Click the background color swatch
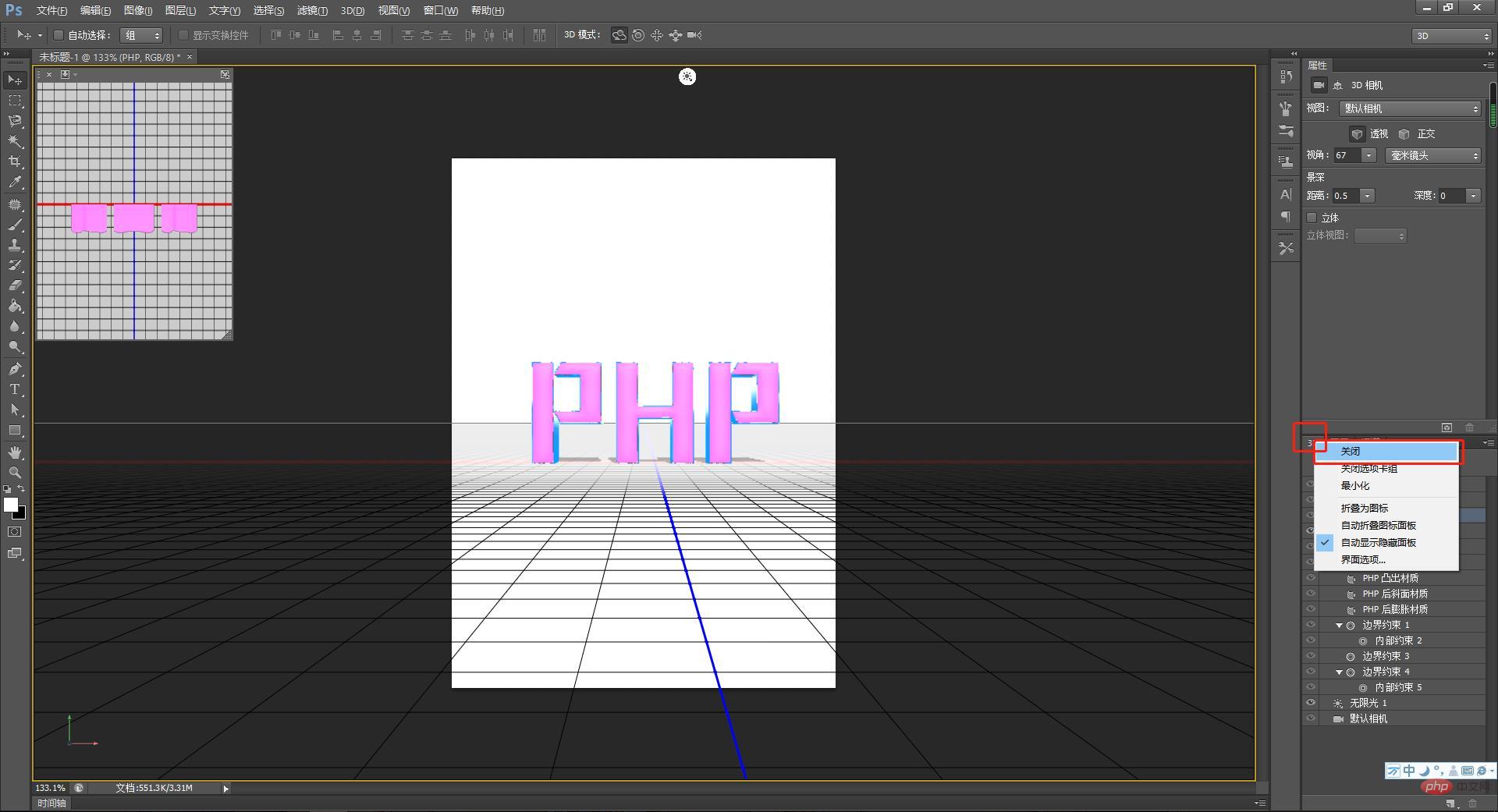This screenshot has width=1498, height=812. click(x=21, y=515)
